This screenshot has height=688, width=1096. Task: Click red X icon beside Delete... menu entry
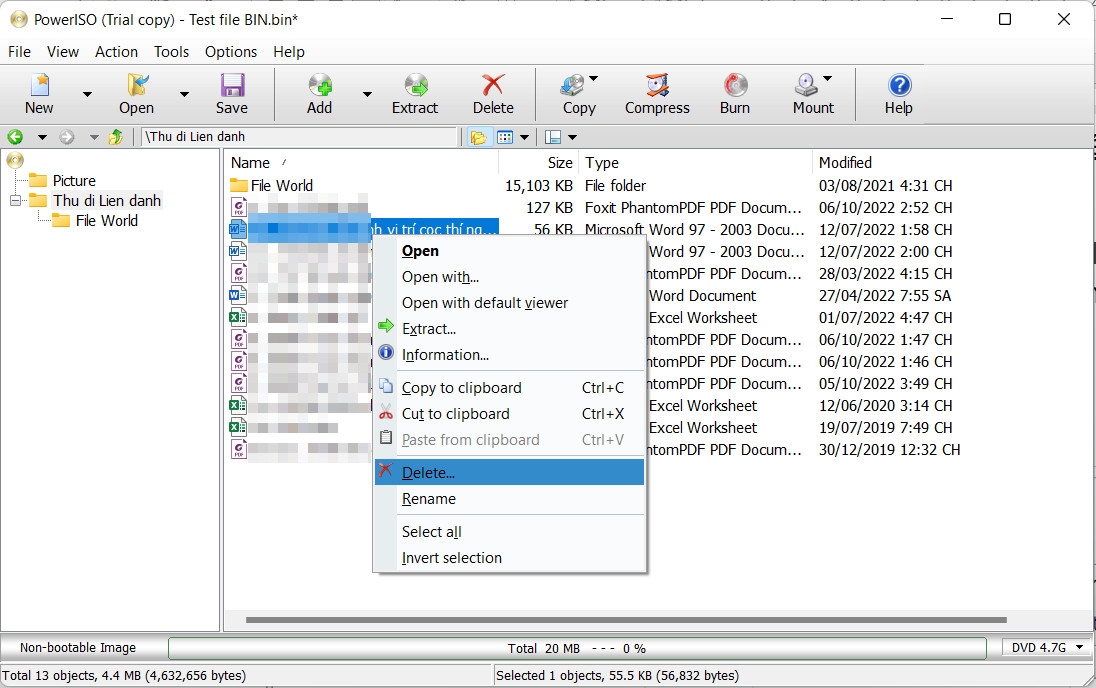[x=386, y=470]
